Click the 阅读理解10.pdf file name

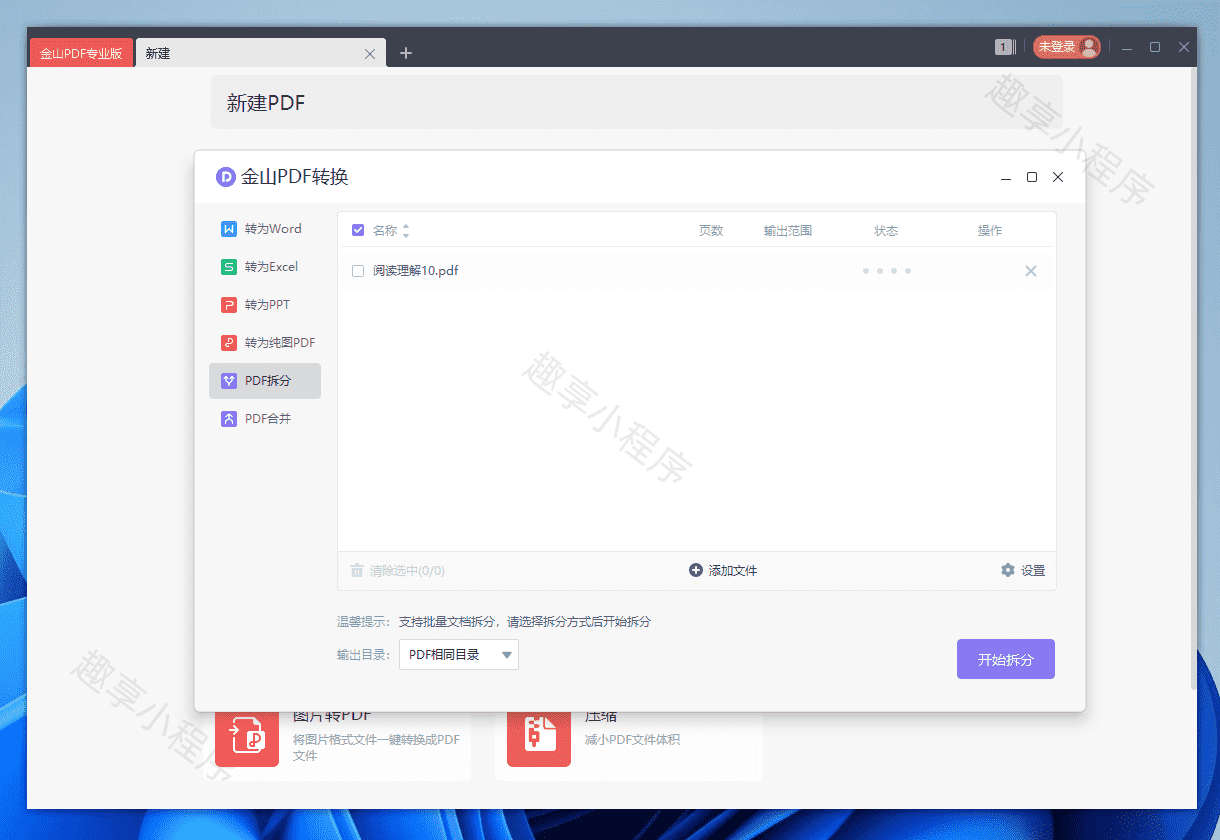pyautogui.click(x=416, y=271)
